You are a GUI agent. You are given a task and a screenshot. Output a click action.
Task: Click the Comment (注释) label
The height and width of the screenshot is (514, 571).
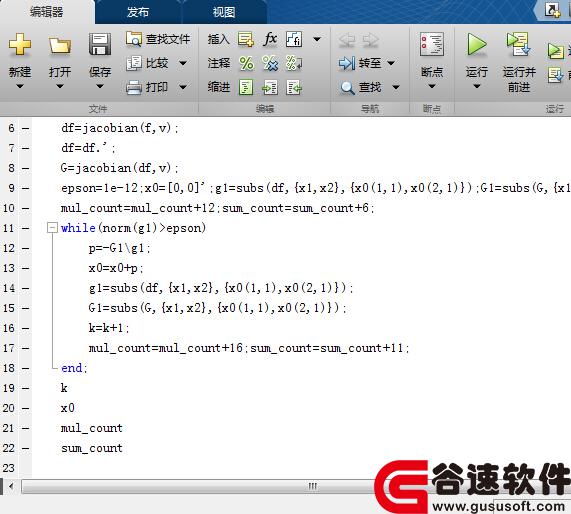218,63
